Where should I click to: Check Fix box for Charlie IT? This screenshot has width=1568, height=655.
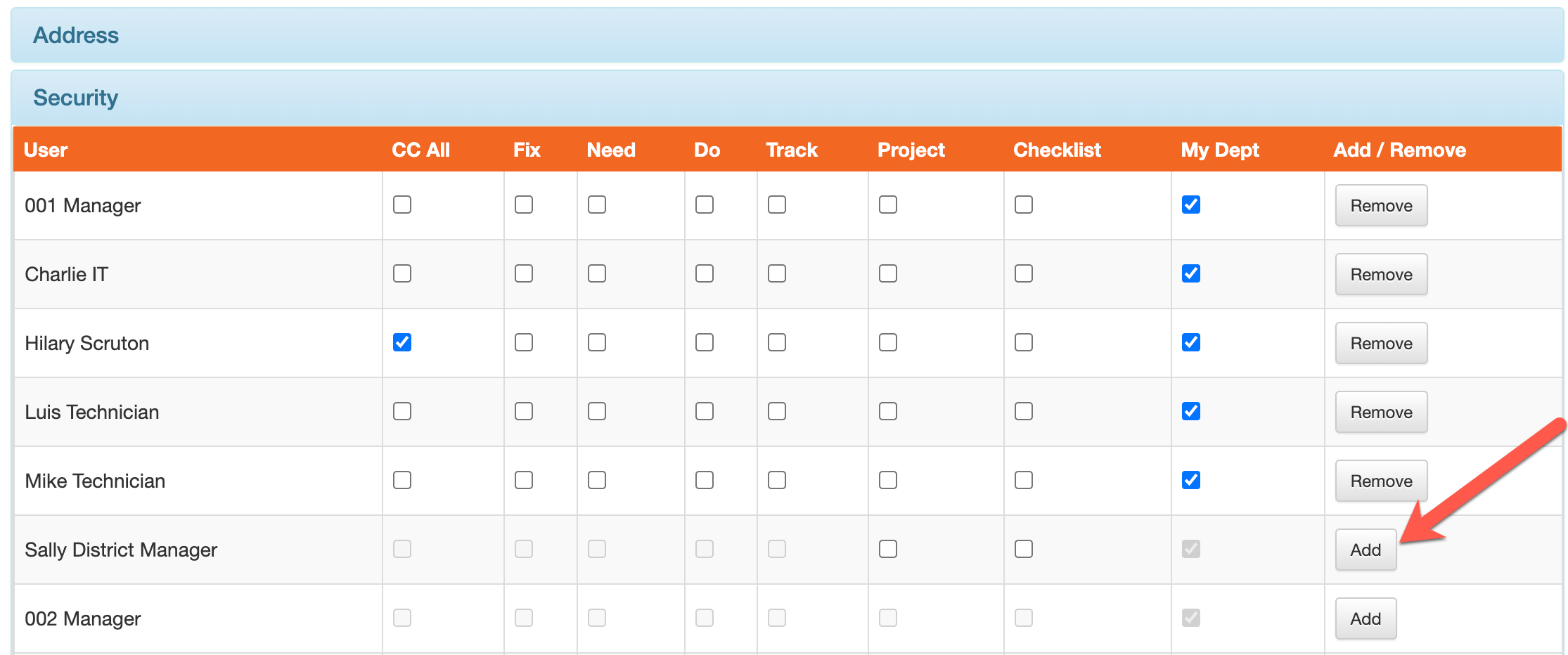tap(524, 273)
